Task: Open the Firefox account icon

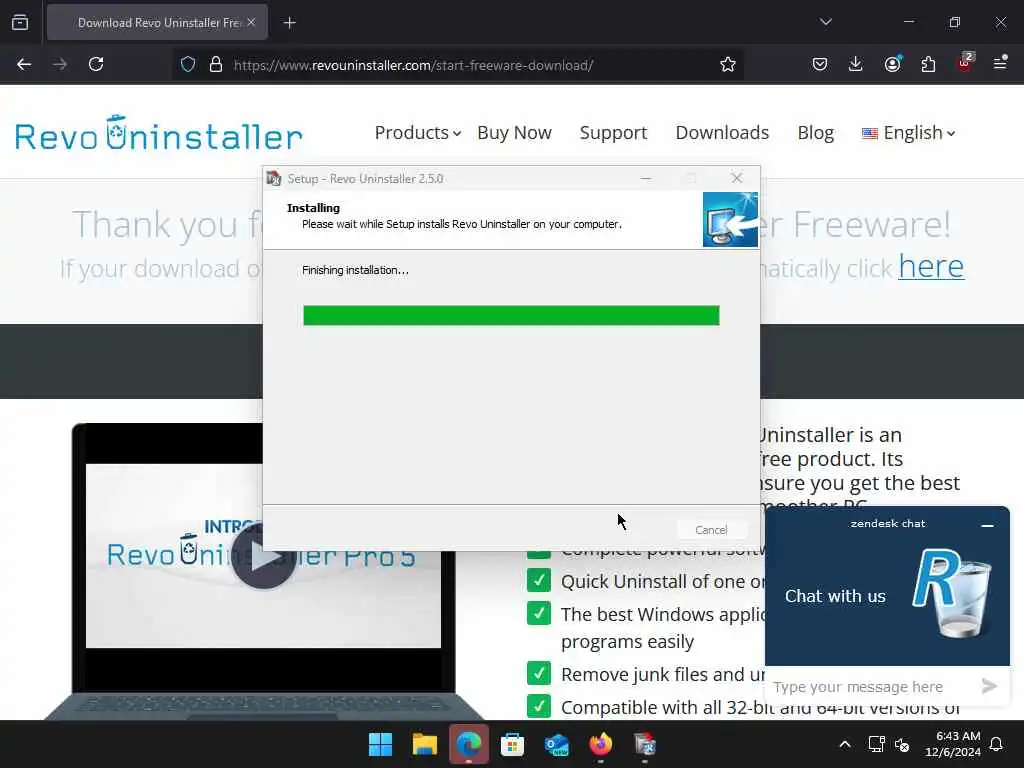Action: 893,63
